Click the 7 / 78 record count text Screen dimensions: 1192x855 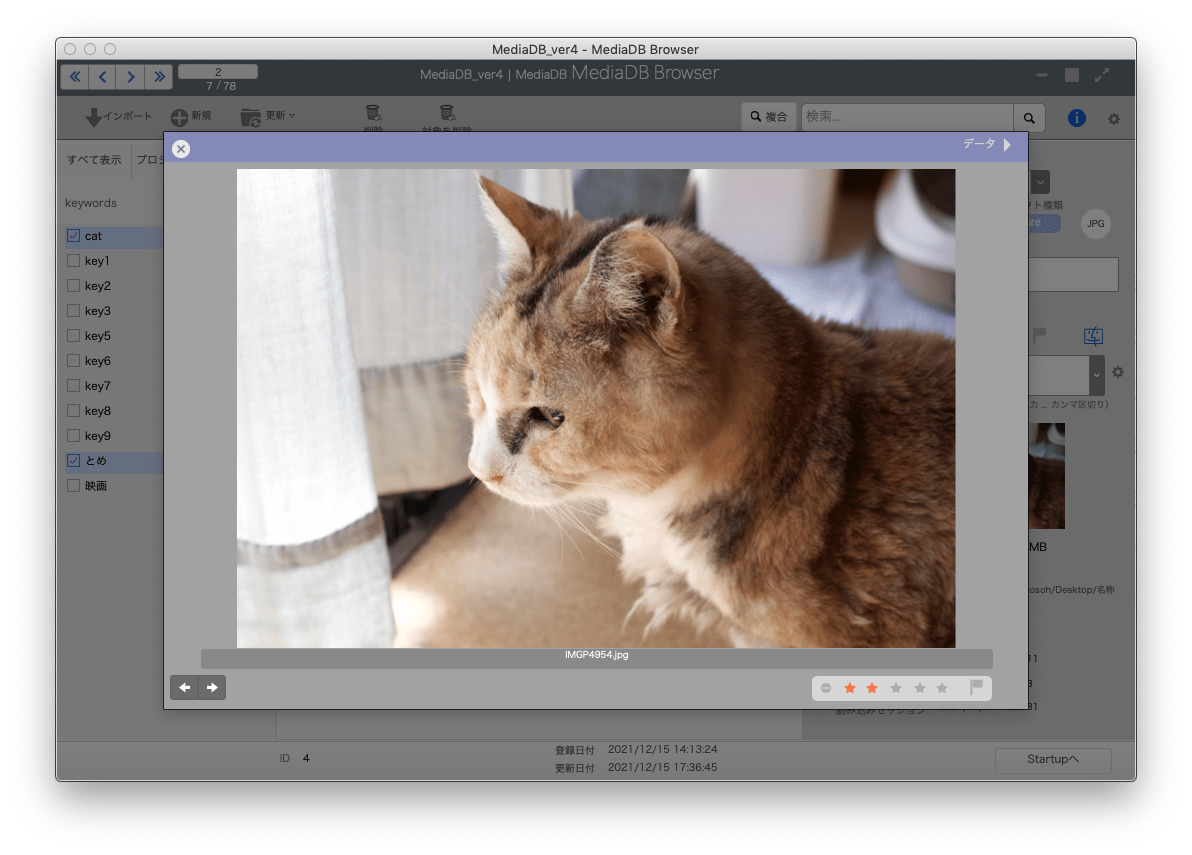pos(221,86)
